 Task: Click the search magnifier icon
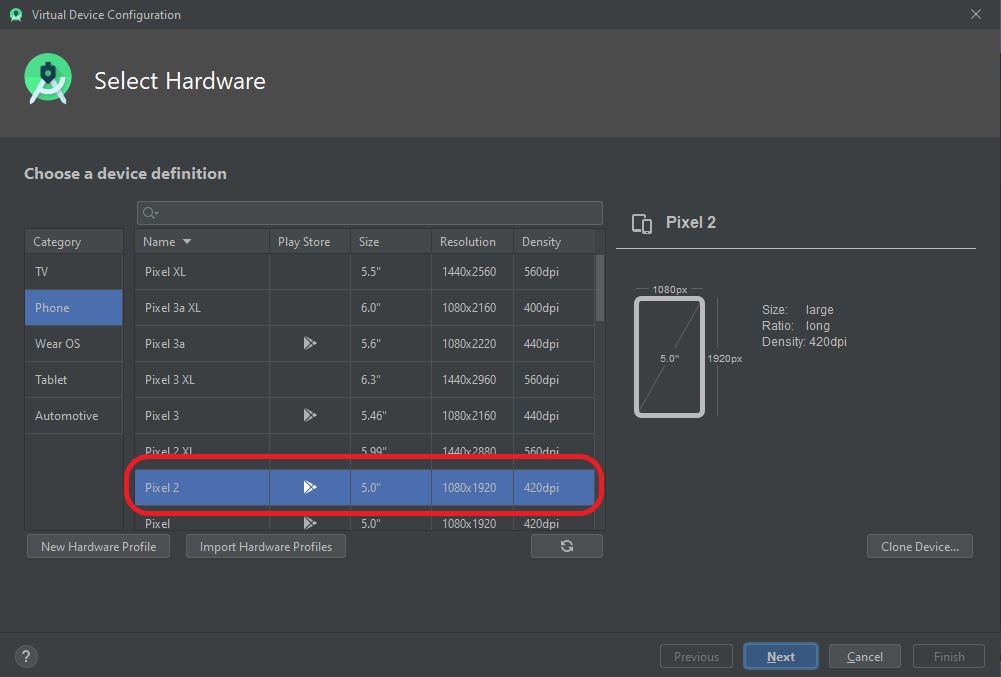point(146,212)
